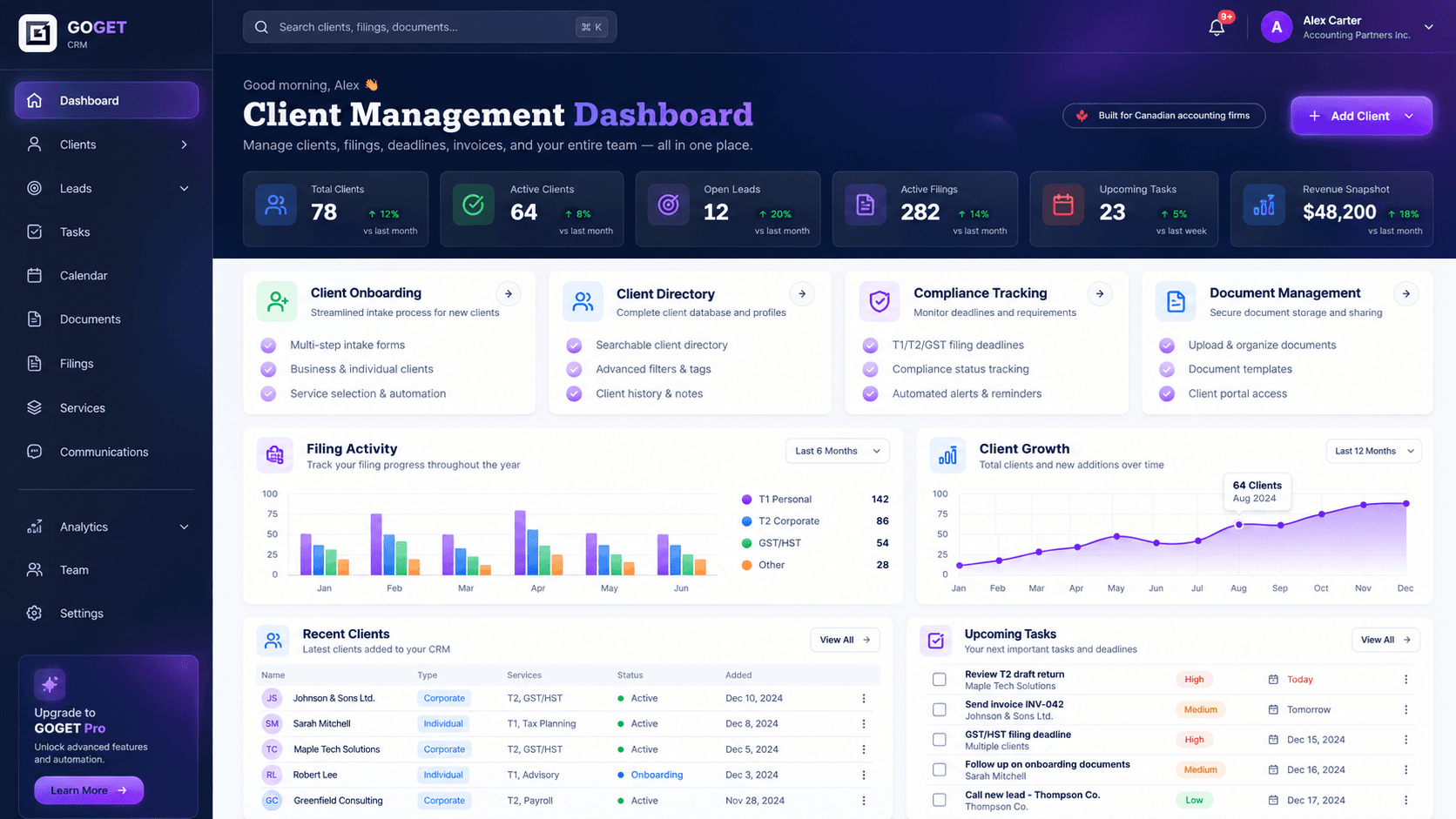Open the Alex Carter account dropdown
1456x819 pixels.
click(x=1429, y=27)
